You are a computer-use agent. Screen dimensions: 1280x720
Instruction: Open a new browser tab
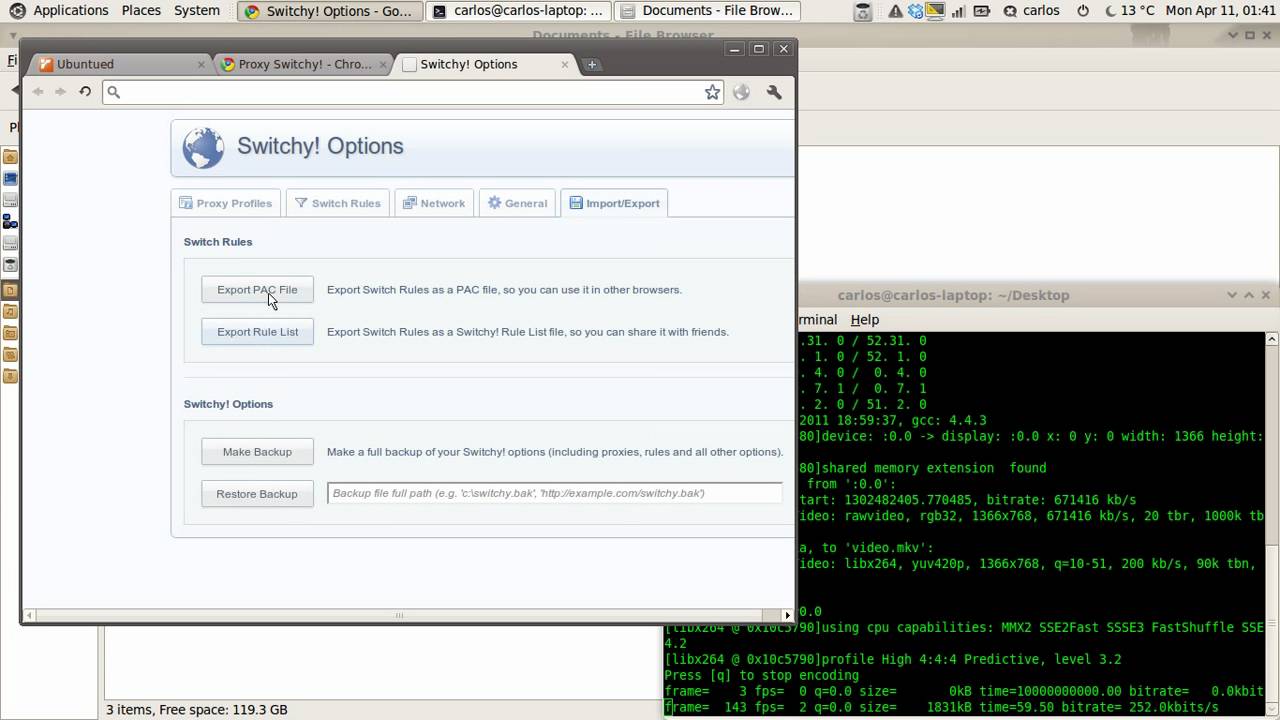(592, 64)
